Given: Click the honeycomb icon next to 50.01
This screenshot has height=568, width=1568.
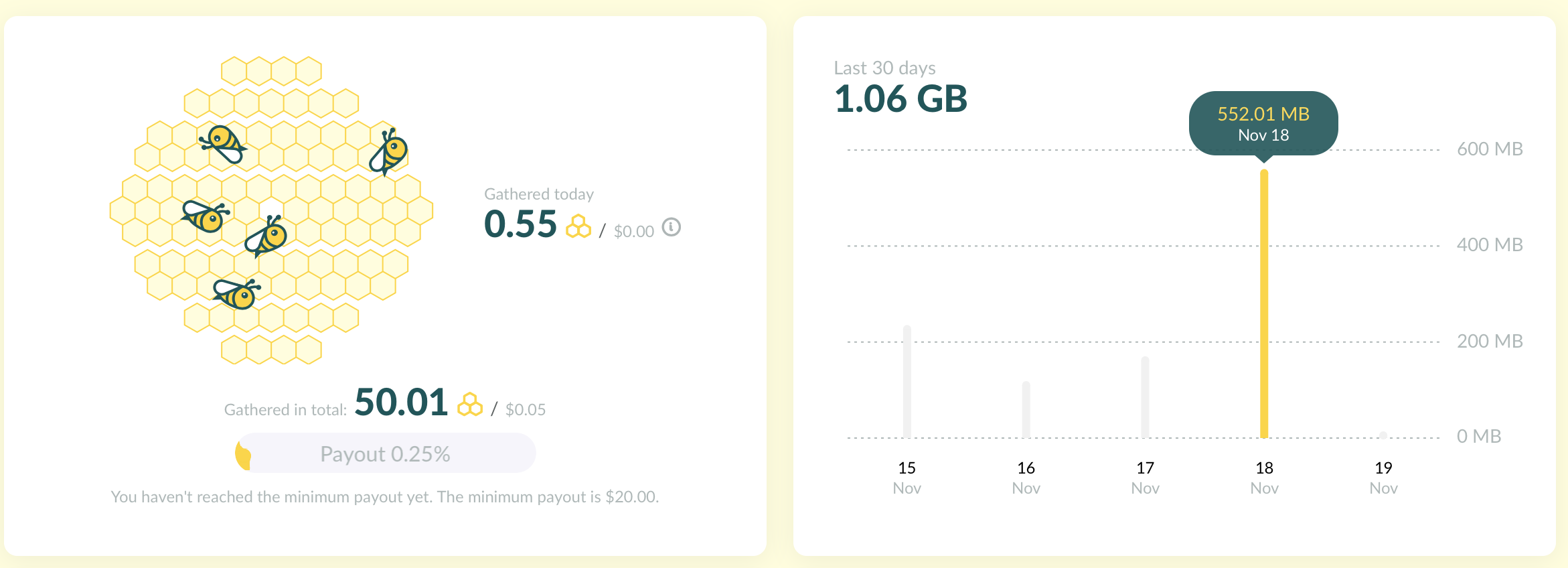Looking at the screenshot, I should click(x=470, y=405).
